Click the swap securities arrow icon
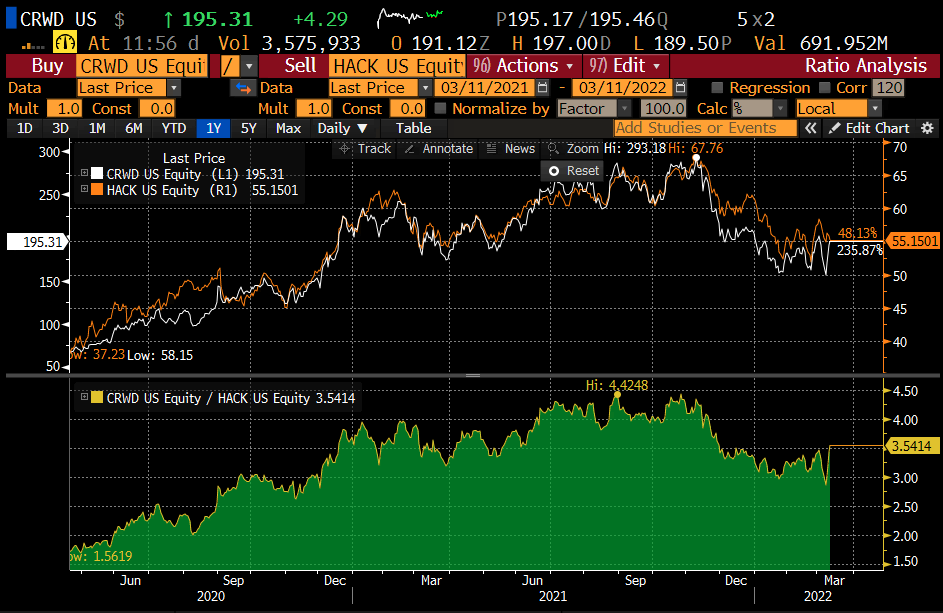The height and width of the screenshot is (613, 943). 243,88
